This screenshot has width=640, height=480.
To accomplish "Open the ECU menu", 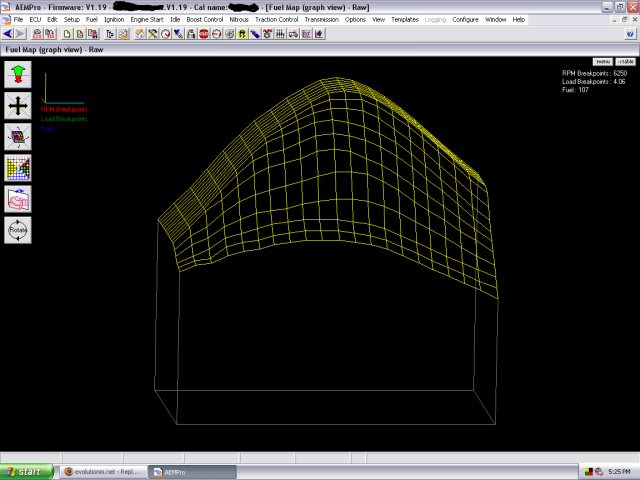I will point(35,20).
